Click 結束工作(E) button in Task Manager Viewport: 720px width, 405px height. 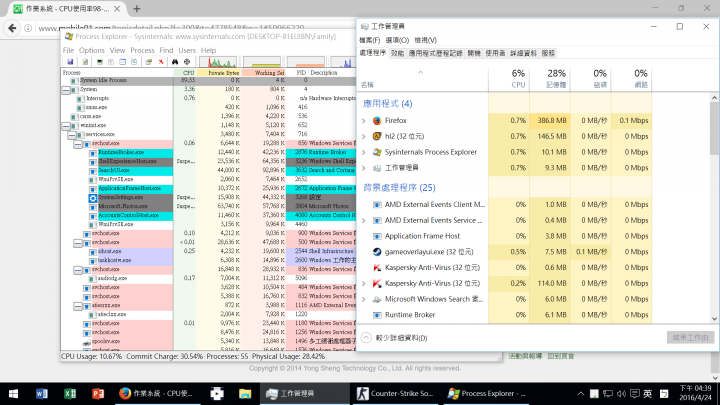(690, 338)
